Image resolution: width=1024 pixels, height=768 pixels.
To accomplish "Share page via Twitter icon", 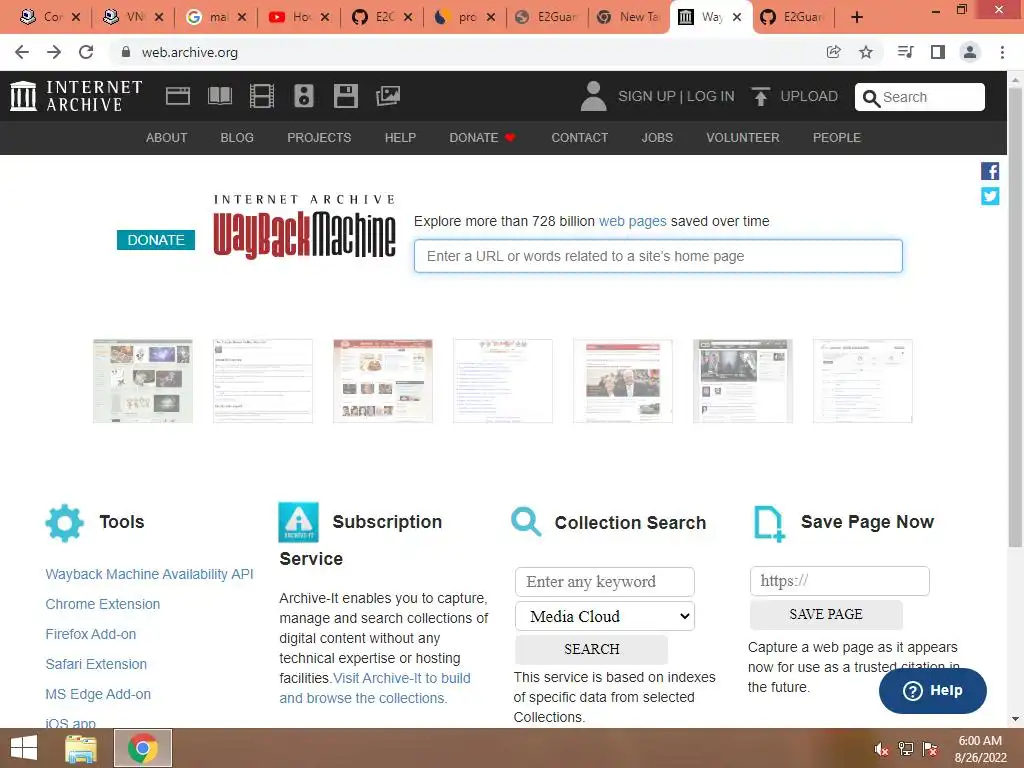I will point(990,196).
